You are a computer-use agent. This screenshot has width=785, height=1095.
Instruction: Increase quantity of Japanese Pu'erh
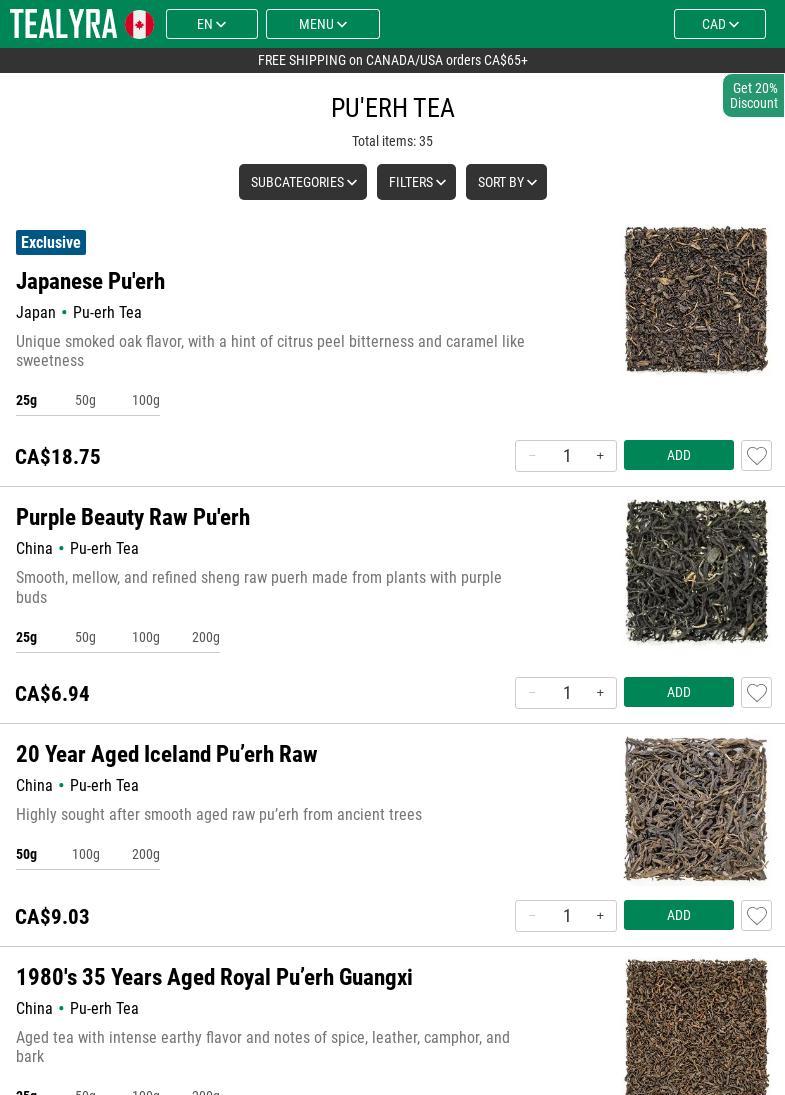coord(600,456)
